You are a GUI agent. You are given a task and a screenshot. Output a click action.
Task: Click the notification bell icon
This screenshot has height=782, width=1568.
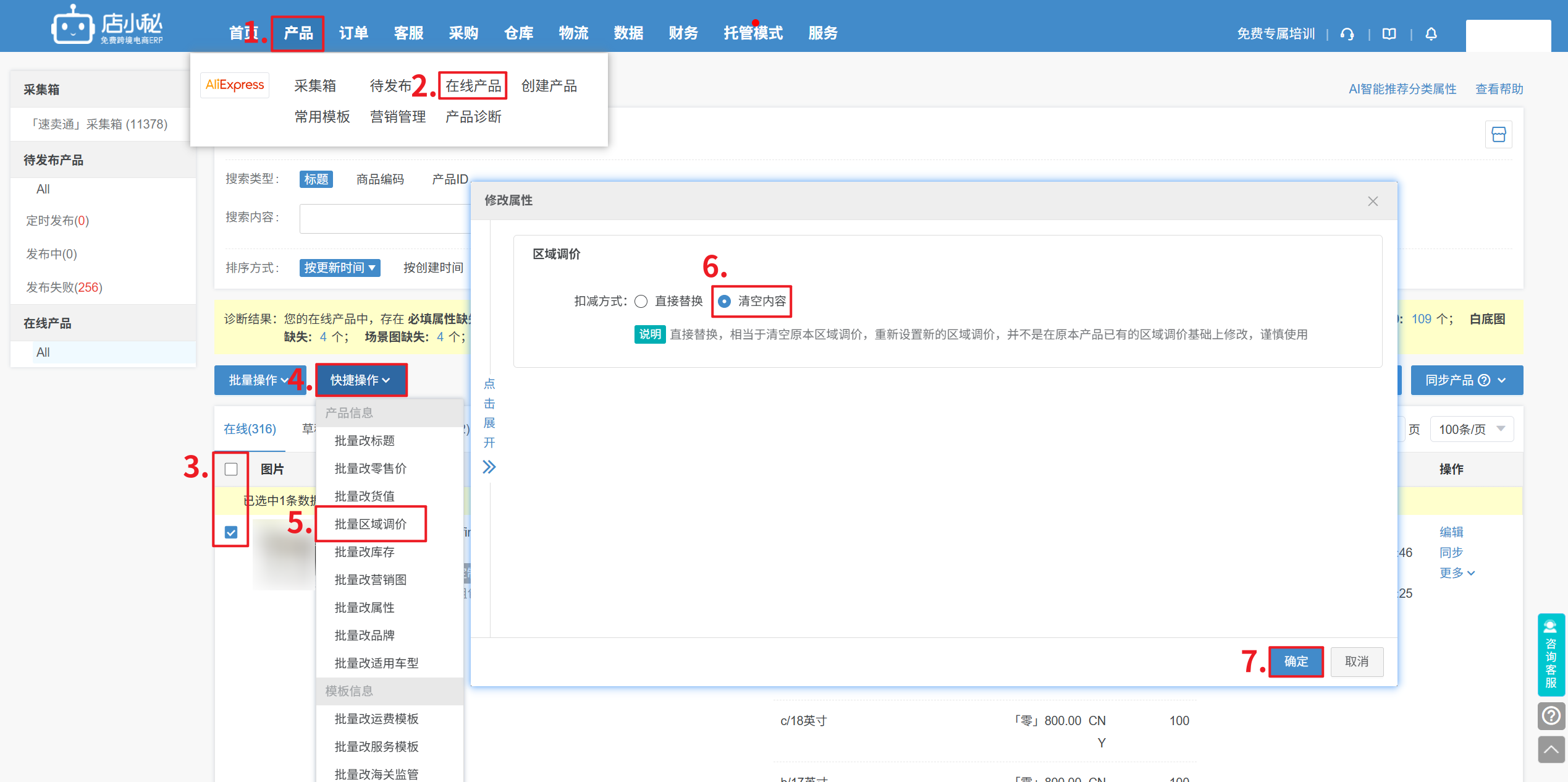(1431, 34)
